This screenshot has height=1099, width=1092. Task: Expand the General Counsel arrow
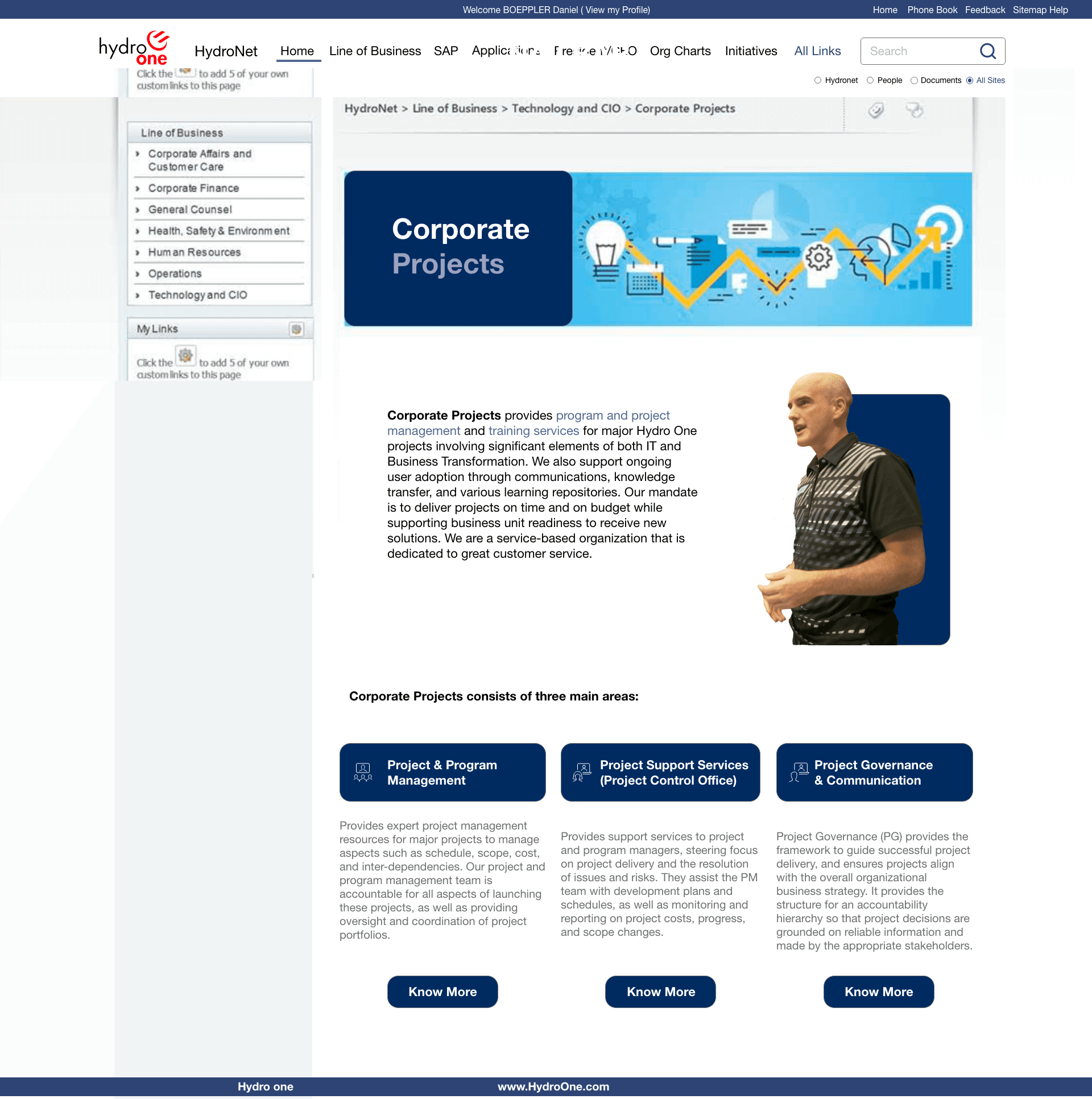138,210
